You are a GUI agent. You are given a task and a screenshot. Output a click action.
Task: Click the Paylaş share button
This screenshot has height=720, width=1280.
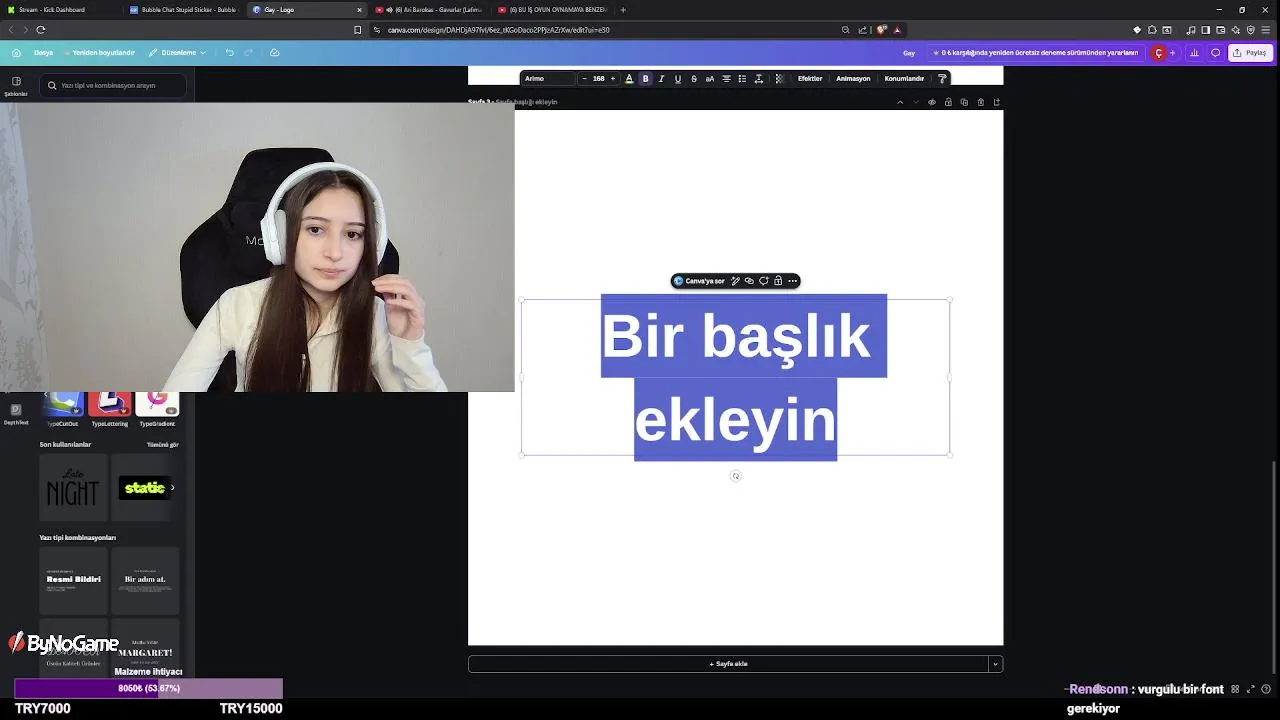pos(1250,53)
